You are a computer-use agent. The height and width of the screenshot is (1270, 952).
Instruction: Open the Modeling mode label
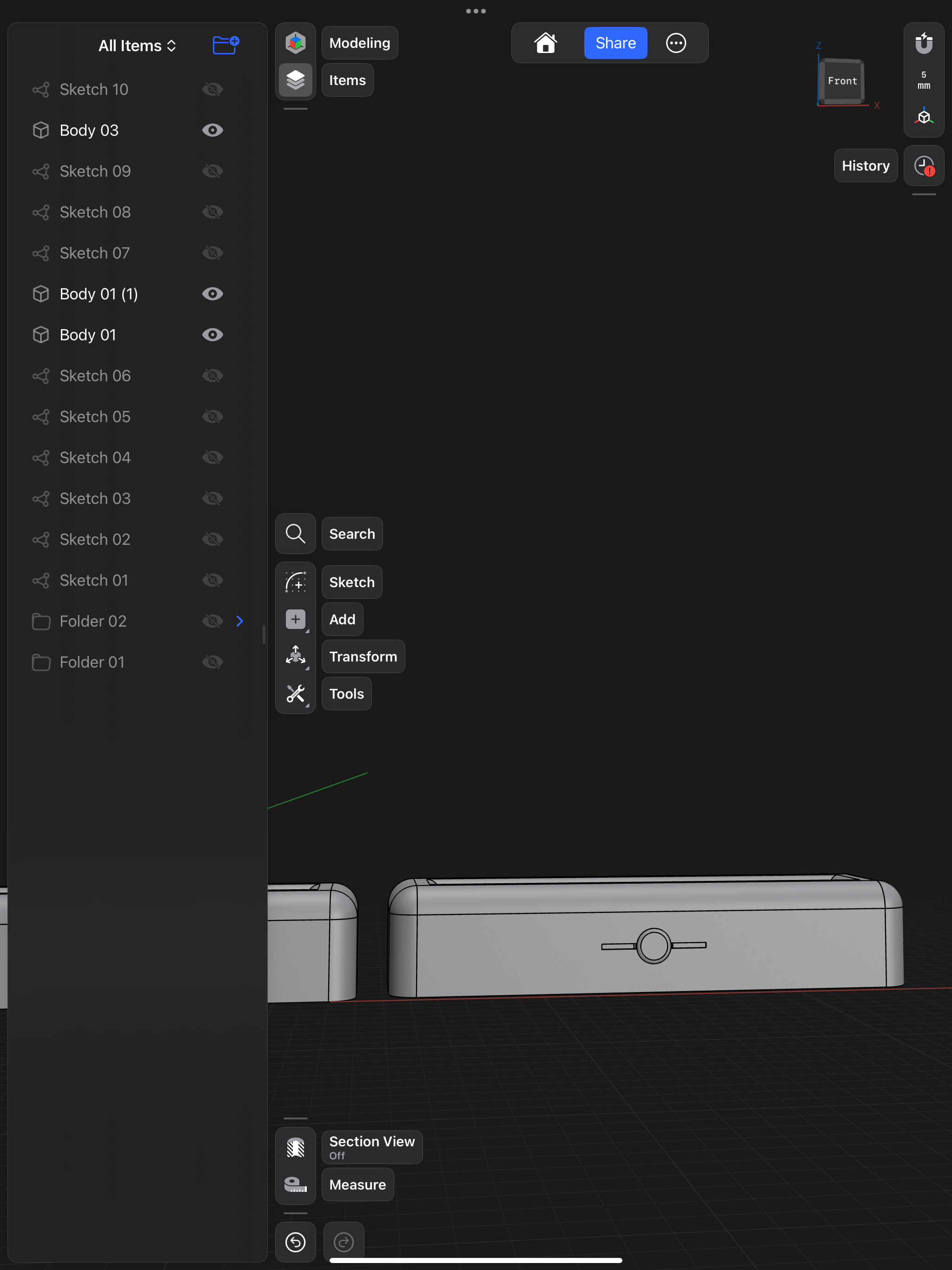pyautogui.click(x=359, y=43)
